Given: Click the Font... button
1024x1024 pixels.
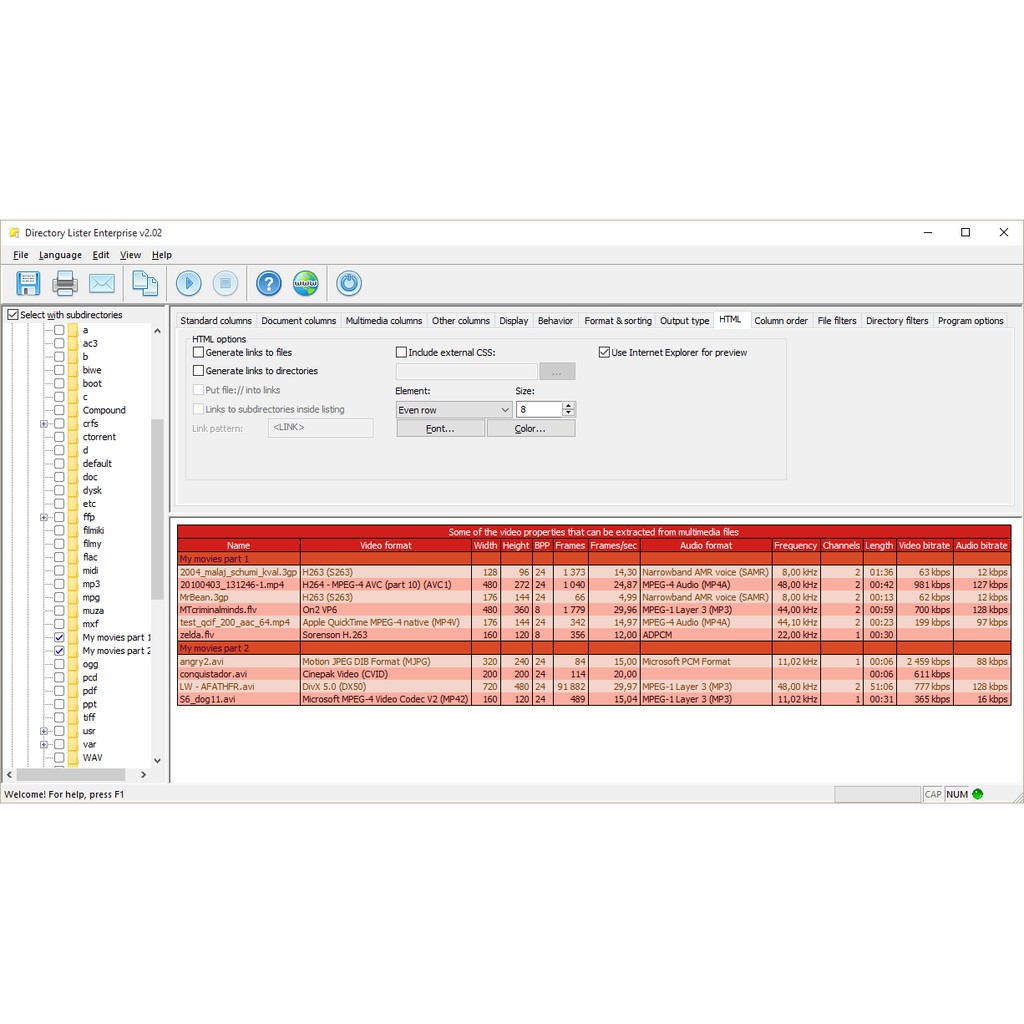Looking at the screenshot, I should (440, 428).
